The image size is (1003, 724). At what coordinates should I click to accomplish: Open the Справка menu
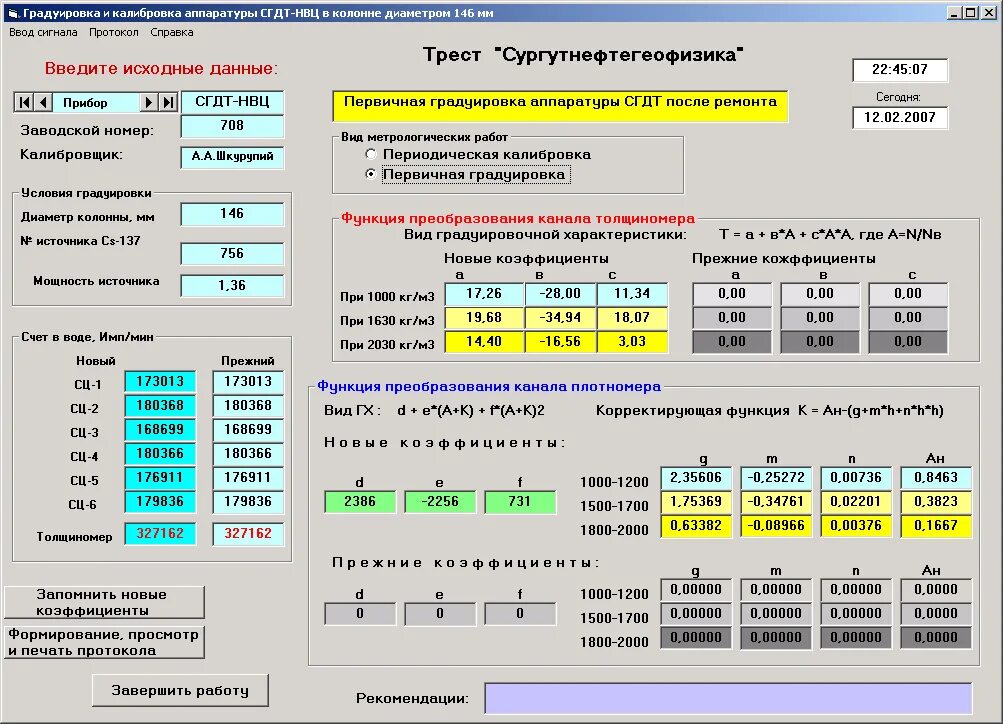coord(171,32)
